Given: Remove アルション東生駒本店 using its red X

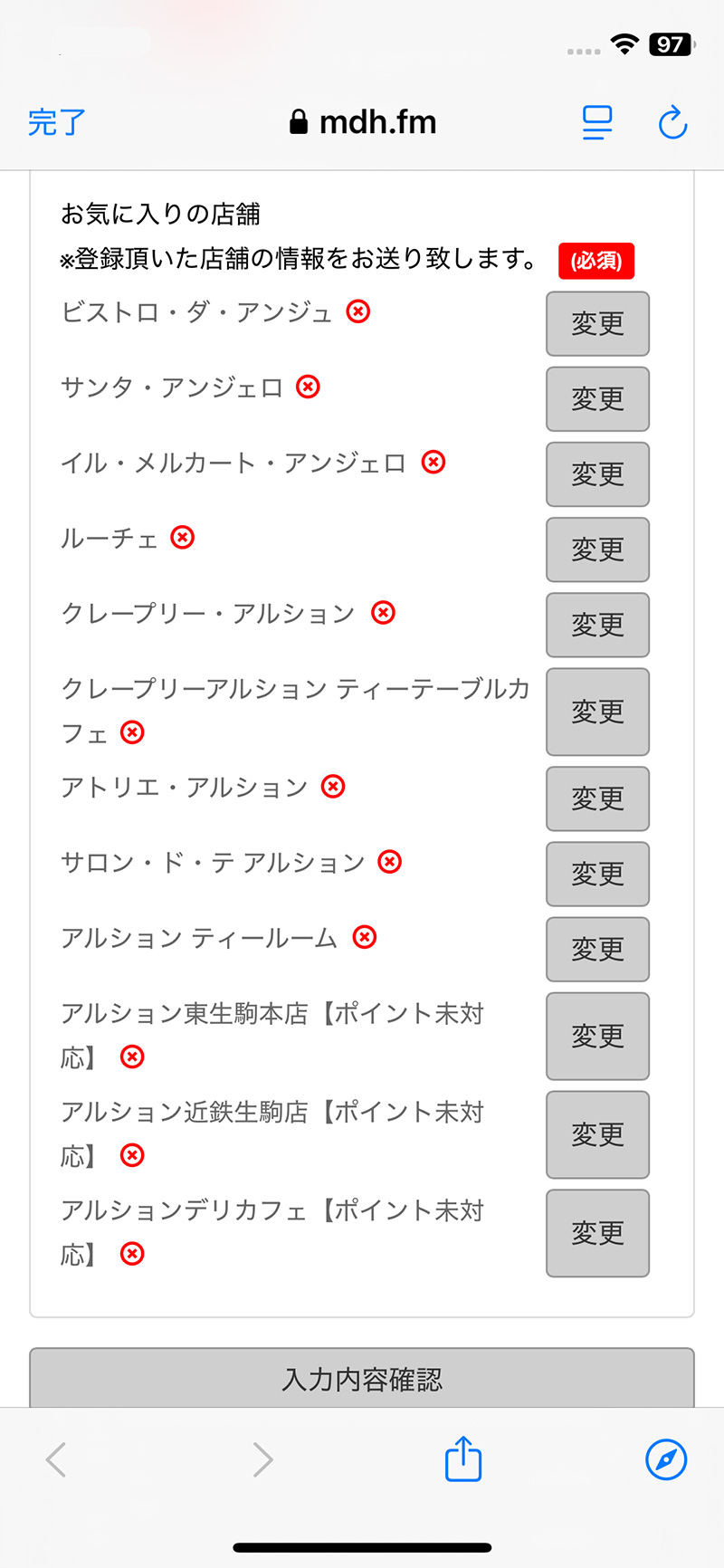Looking at the screenshot, I should tap(132, 1056).
